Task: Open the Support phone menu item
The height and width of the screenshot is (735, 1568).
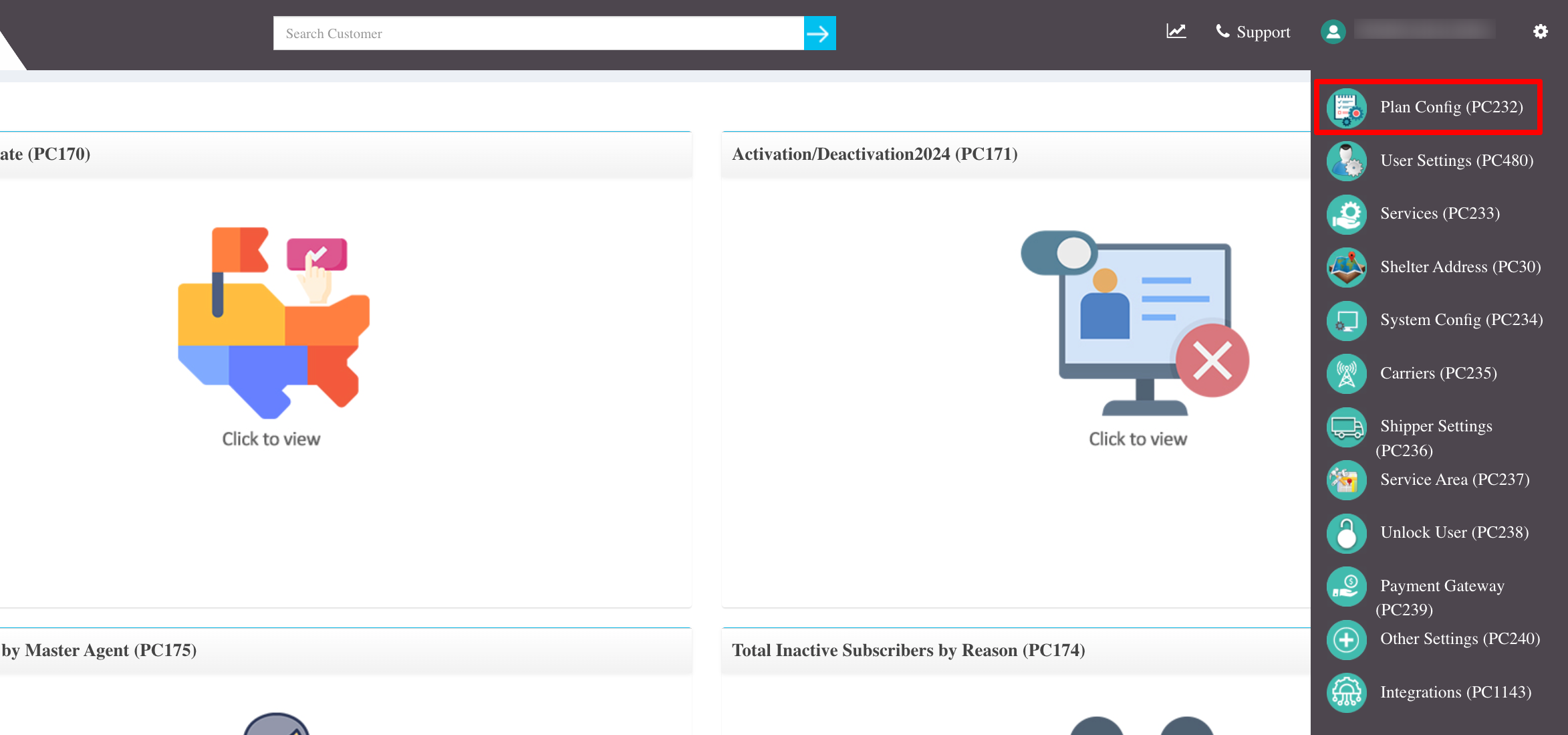Action: click(x=1253, y=31)
